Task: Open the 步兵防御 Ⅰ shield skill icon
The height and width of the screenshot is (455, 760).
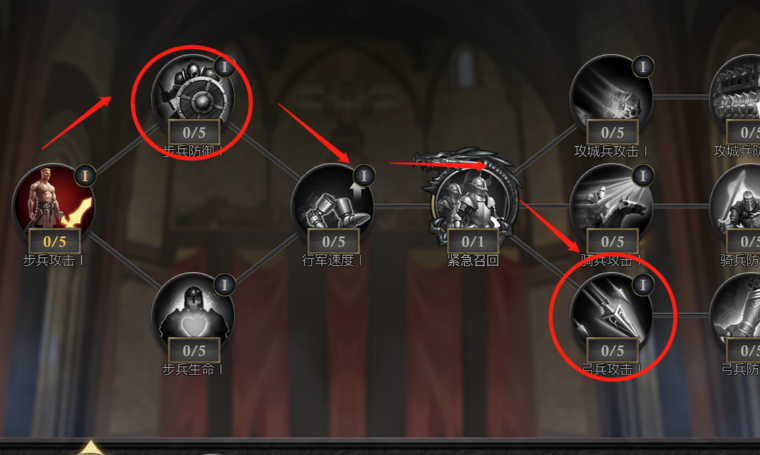Action: 193,96
